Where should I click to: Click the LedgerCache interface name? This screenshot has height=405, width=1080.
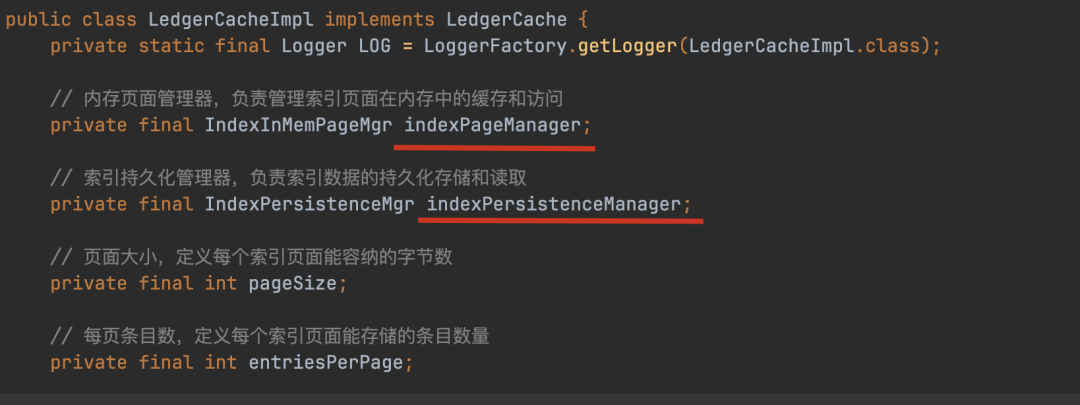pyautogui.click(x=506, y=20)
